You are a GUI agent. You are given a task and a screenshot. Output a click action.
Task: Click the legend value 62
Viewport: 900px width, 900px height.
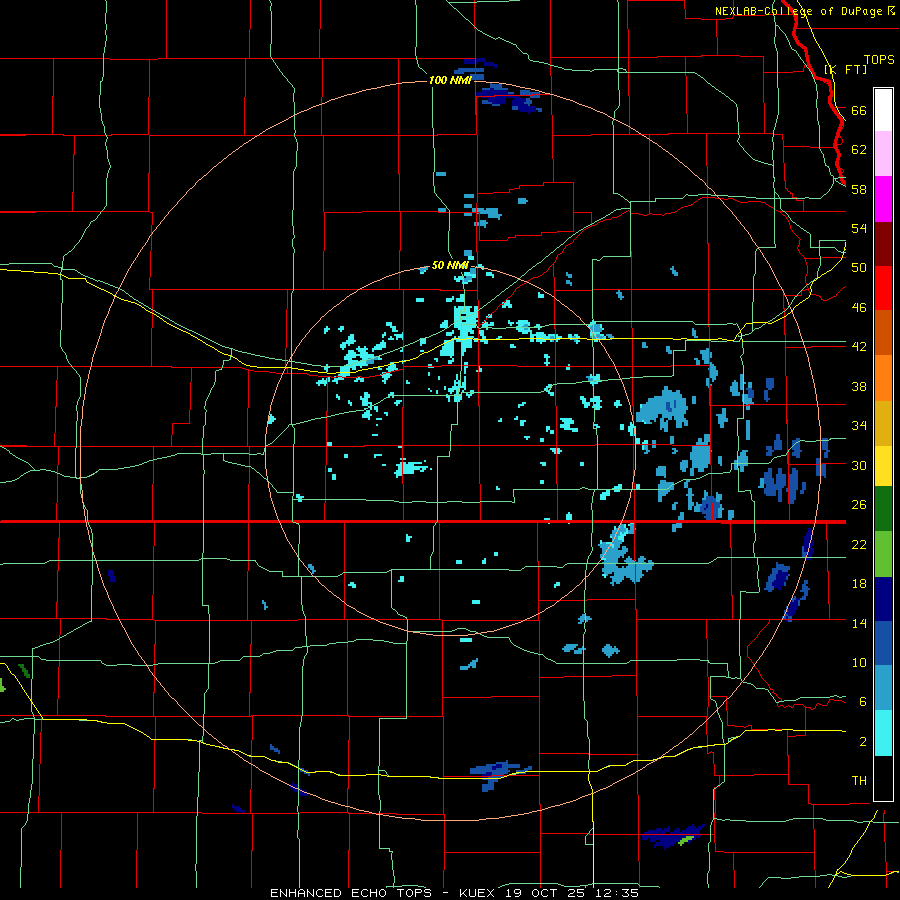click(859, 150)
